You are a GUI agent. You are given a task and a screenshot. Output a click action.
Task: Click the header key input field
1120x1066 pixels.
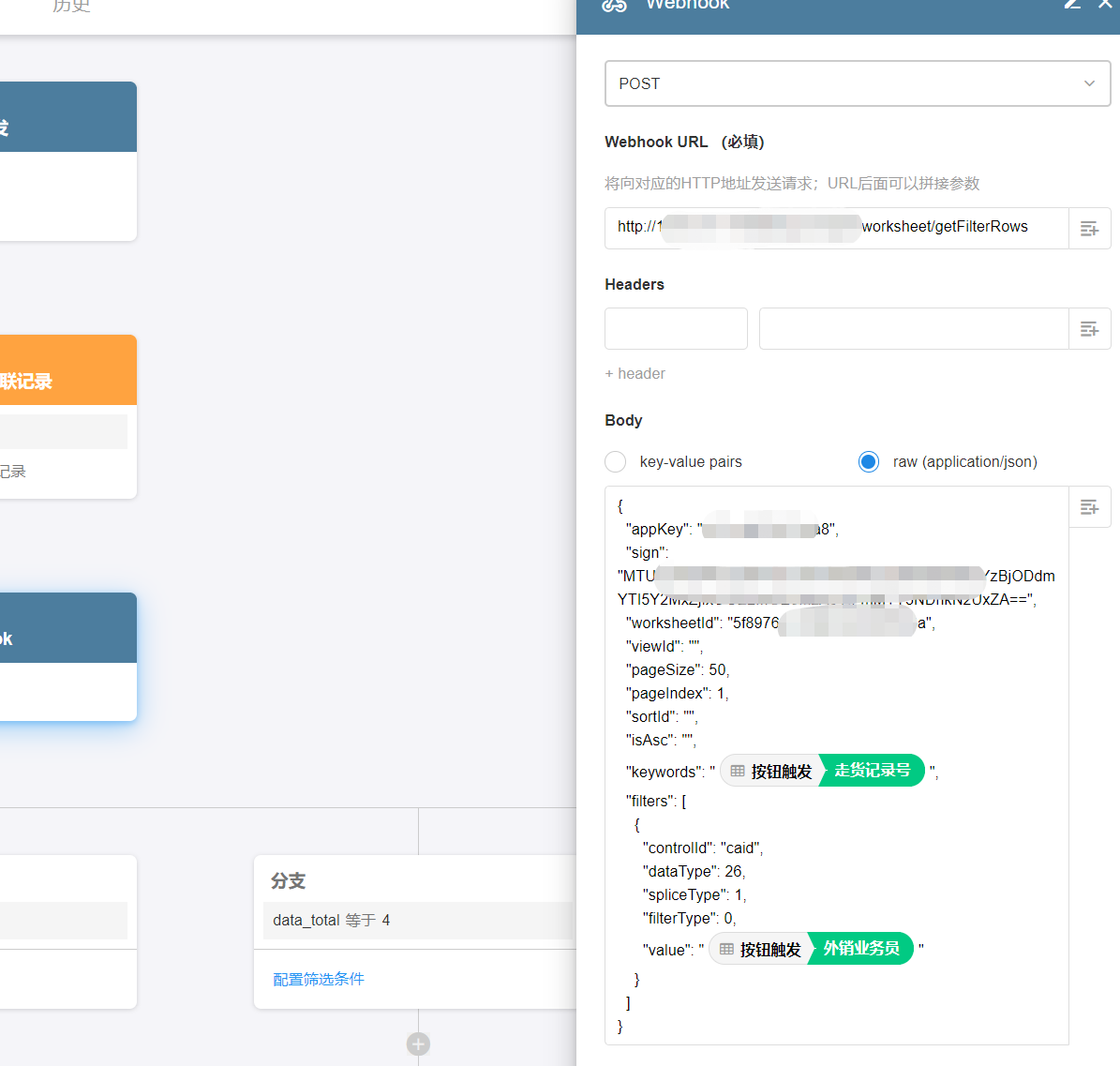point(676,329)
